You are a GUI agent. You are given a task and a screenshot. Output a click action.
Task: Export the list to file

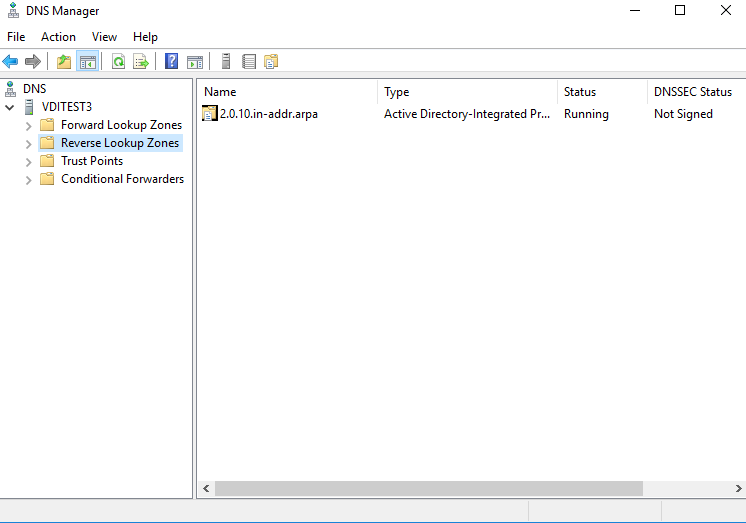click(141, 61)
